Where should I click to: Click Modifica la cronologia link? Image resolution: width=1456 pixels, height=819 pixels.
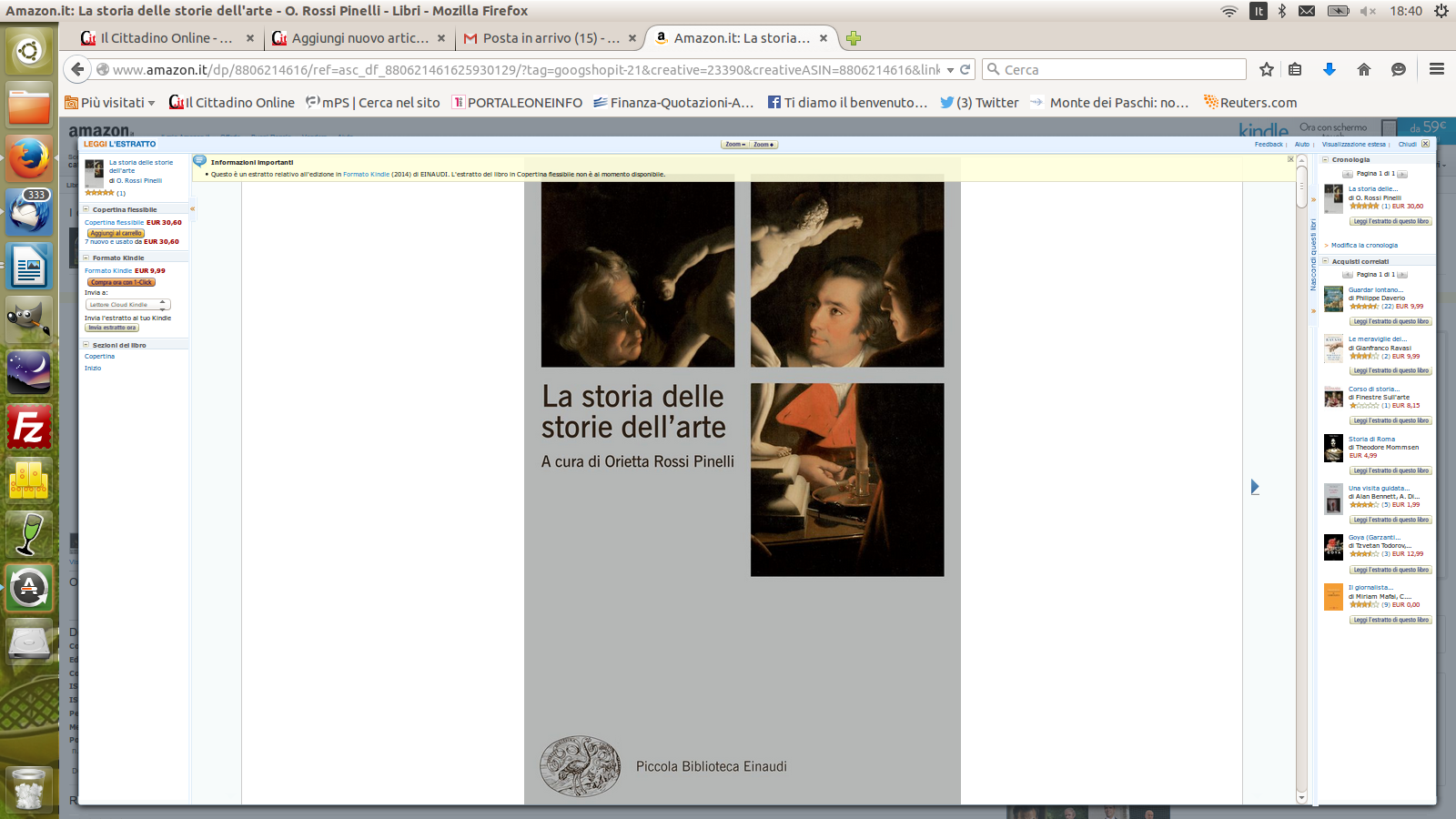(1364, 246)
